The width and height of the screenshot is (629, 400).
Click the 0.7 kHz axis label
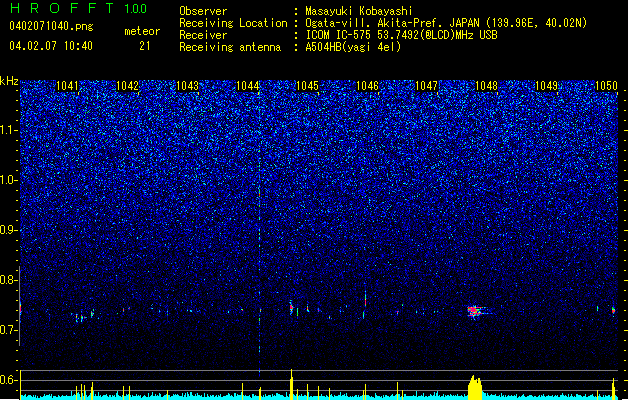tap(8, 330)
